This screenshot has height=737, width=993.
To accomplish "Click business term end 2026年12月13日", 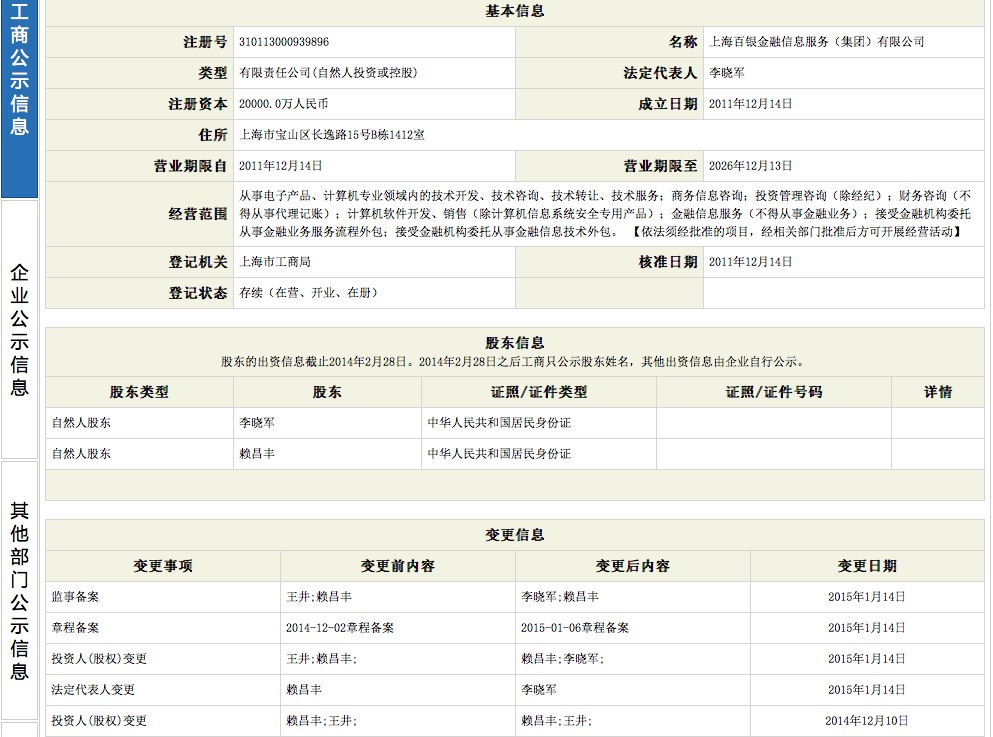I will [x=750, y=166].
